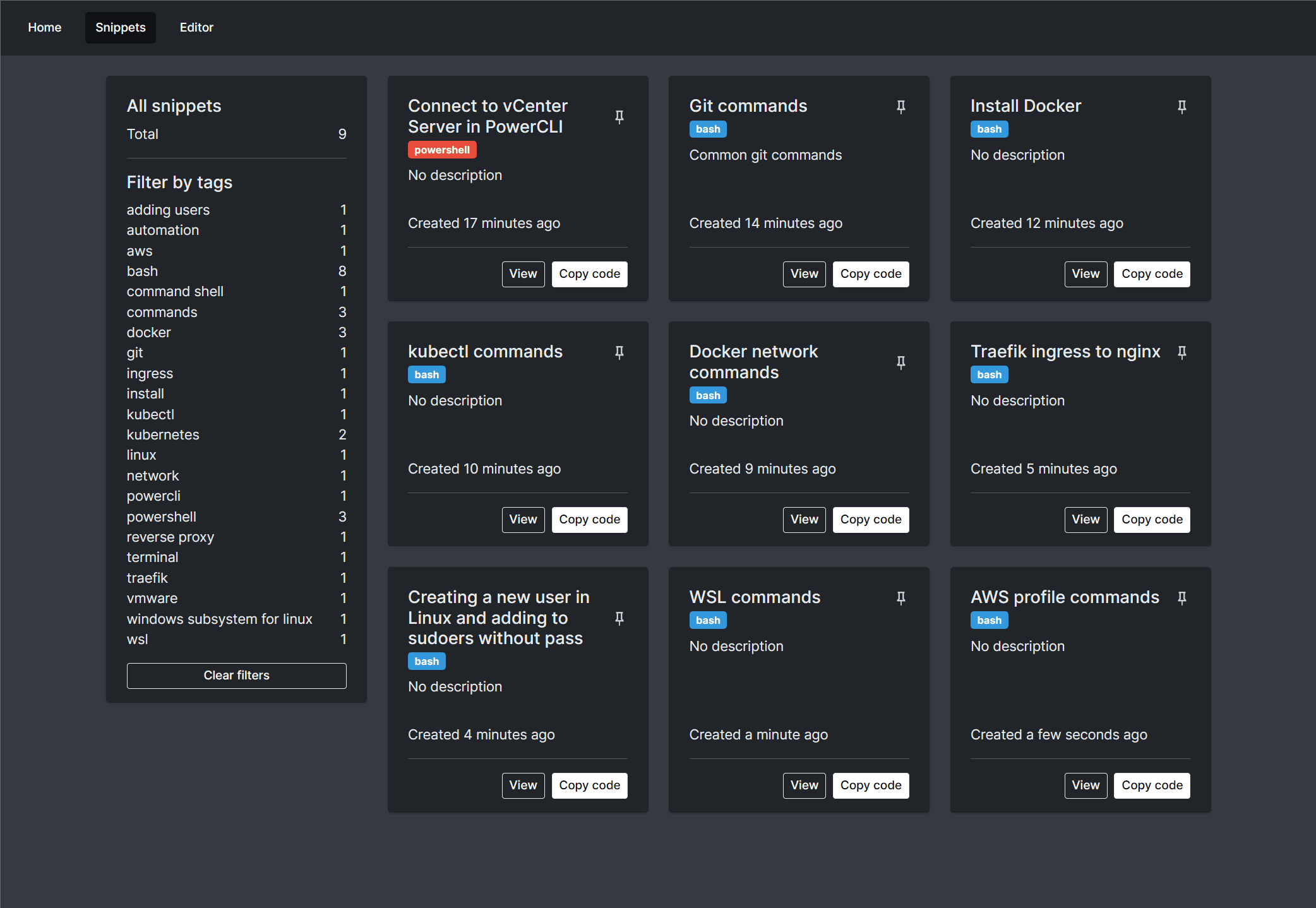Screen dimensions: 1316x908
Task: Pin the Git commands snippet
Action: [x=900, y=107]
